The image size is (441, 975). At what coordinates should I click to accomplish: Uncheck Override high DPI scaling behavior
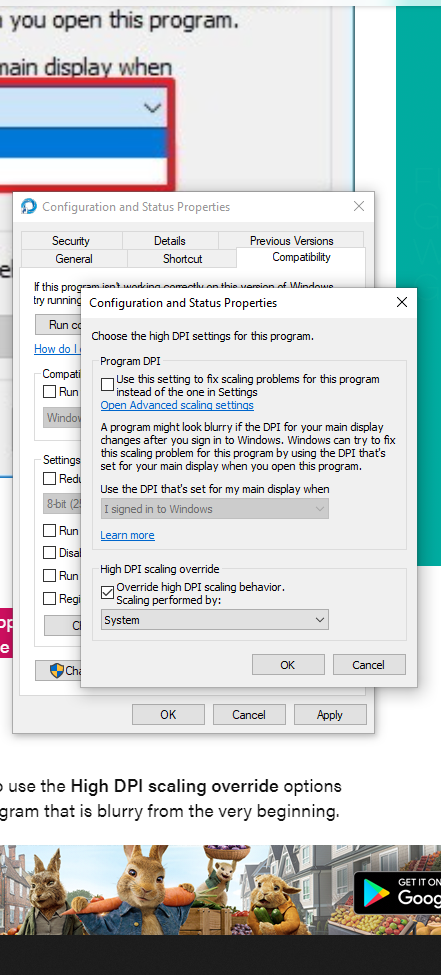[108, 593]
